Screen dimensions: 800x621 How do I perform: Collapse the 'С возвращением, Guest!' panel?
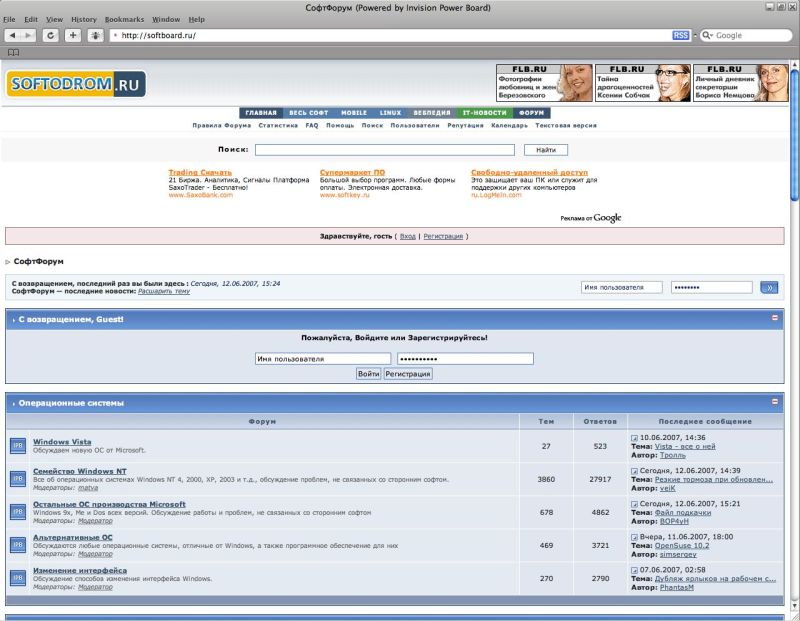pyautogui.click(x=774, y=318)
